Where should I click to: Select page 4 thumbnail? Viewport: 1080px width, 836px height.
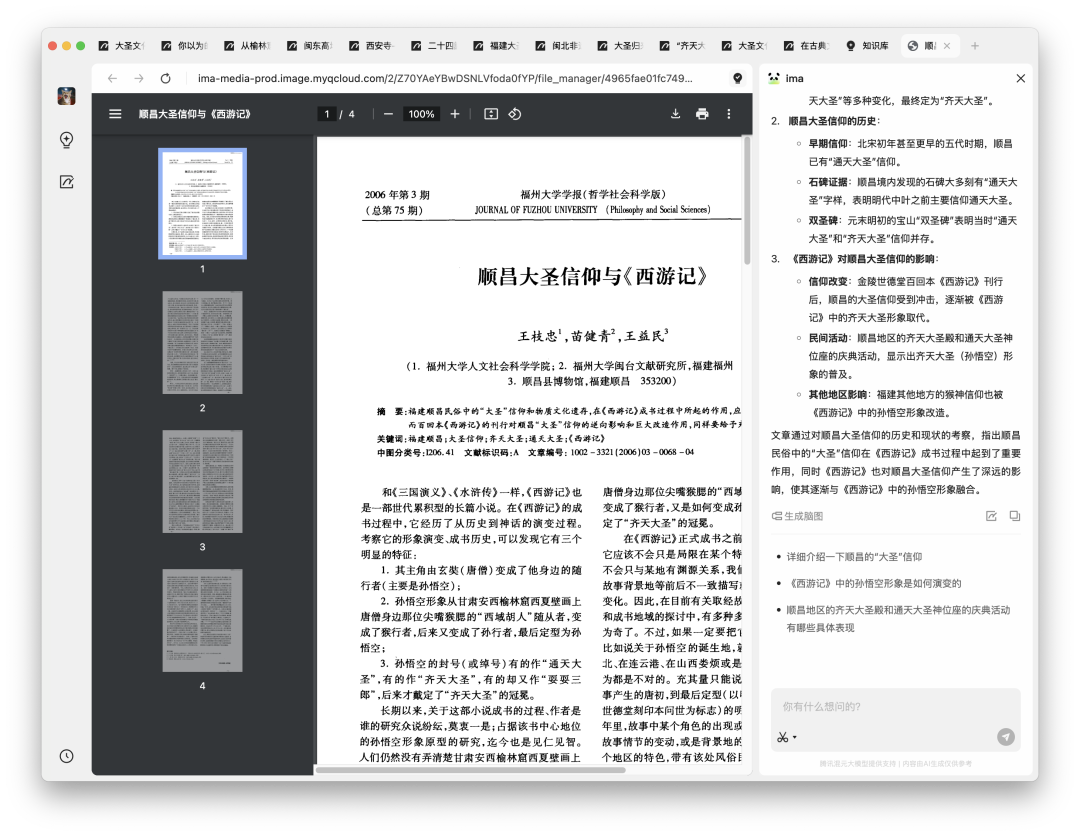point(202,620)
